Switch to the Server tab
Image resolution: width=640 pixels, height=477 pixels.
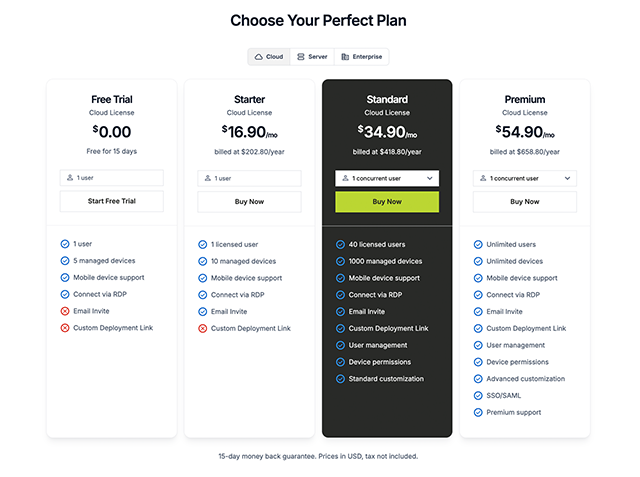click(311, 57)
